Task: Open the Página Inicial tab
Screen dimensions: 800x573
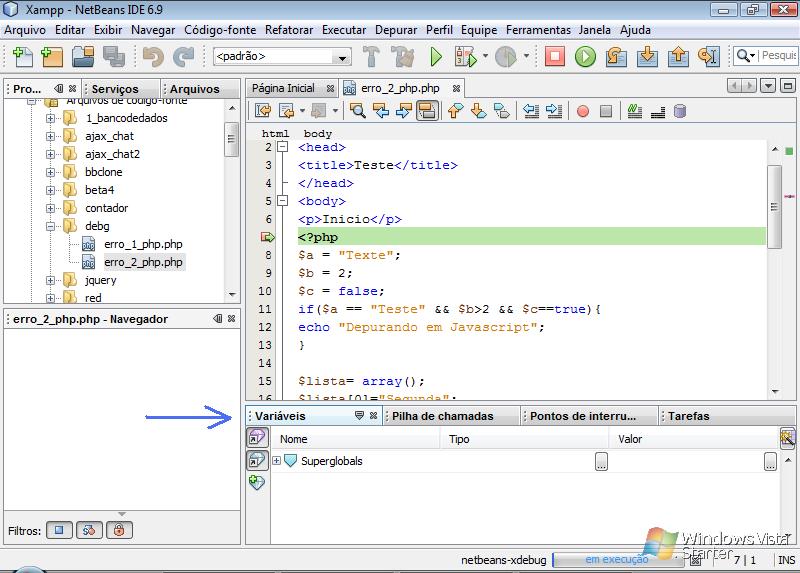Action: tap(283, 88)
